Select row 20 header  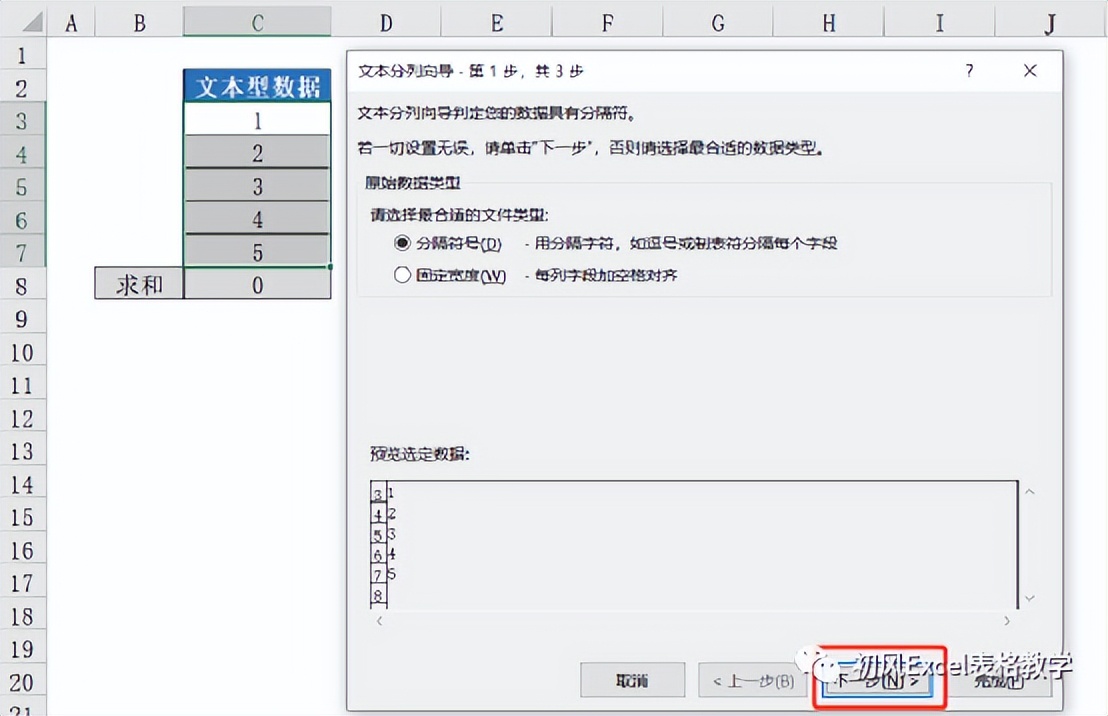22,682
